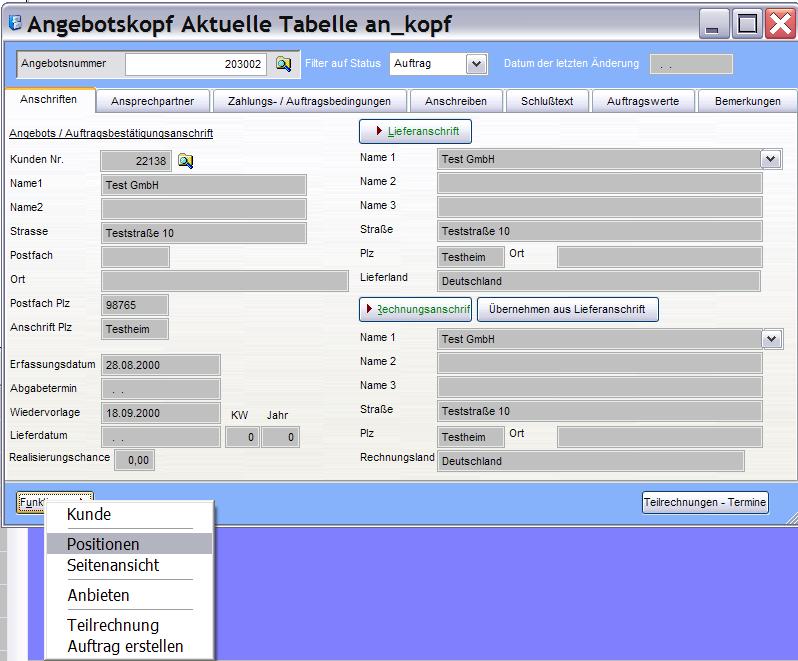Click the KW field
This screenshot has width=798, height=661.
coord(242,437)
